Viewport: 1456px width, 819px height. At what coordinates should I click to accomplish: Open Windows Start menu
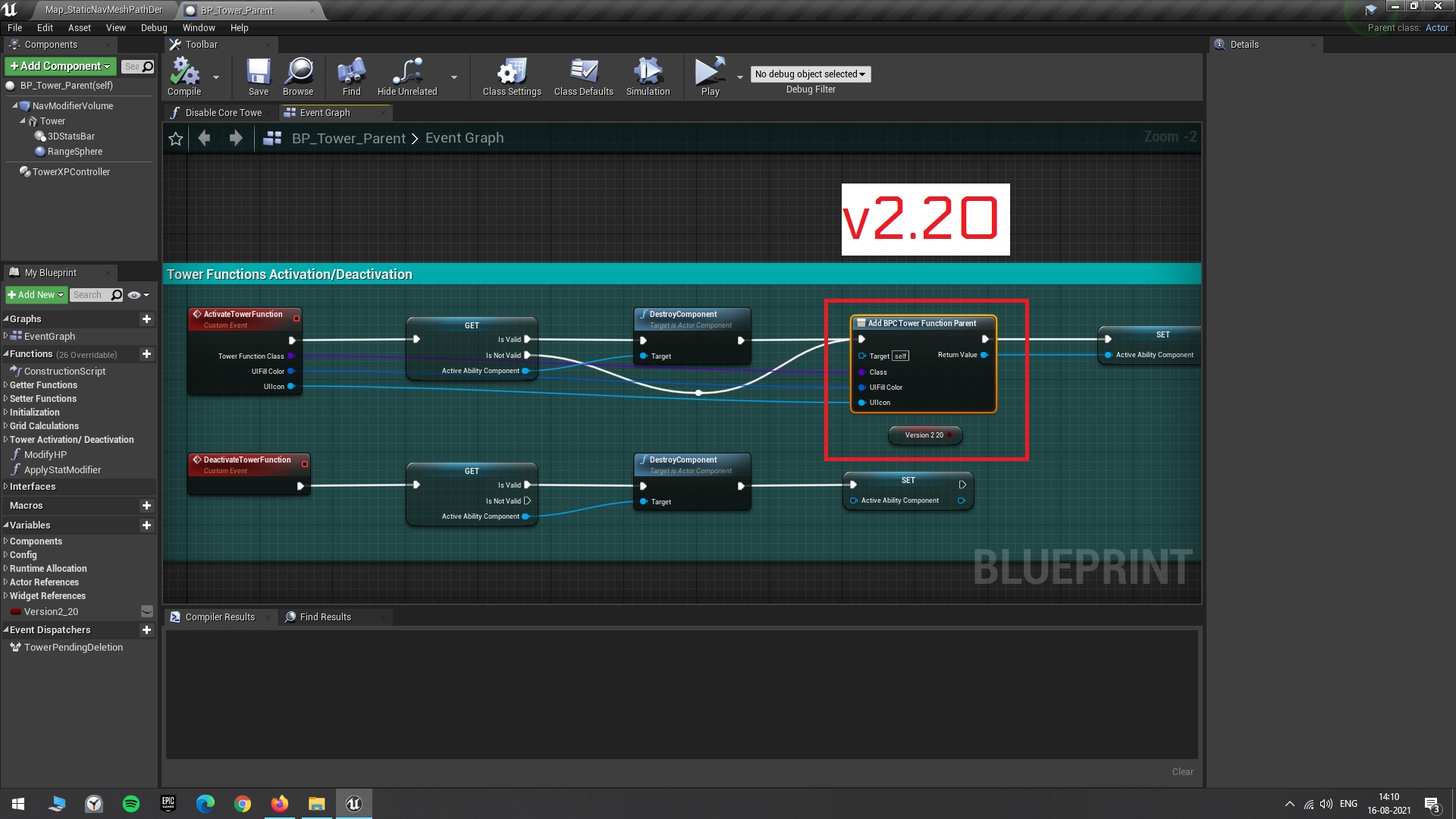(x=19, y=803)
